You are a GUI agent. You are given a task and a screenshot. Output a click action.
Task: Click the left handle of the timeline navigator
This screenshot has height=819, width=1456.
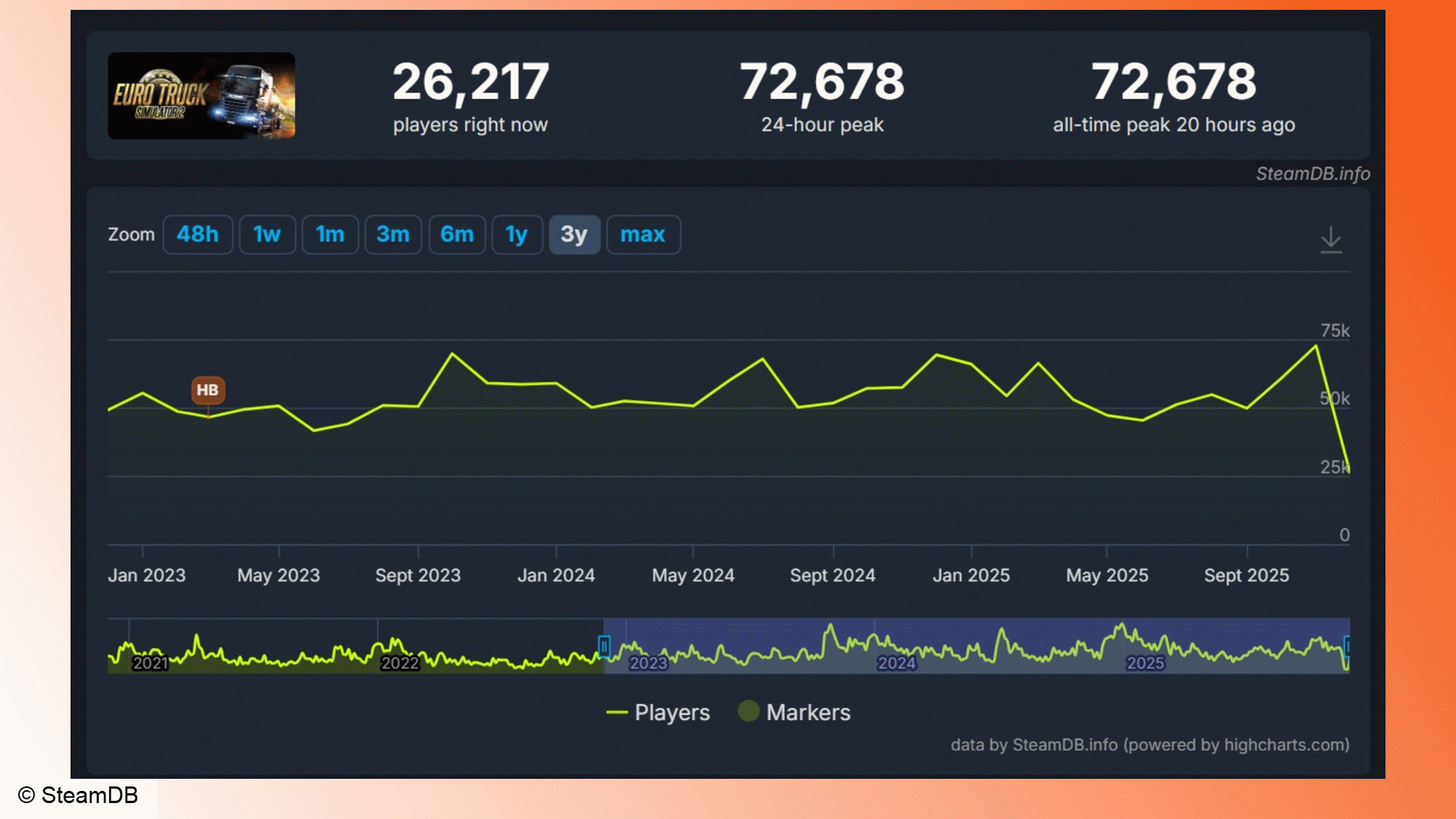[604, 647]
